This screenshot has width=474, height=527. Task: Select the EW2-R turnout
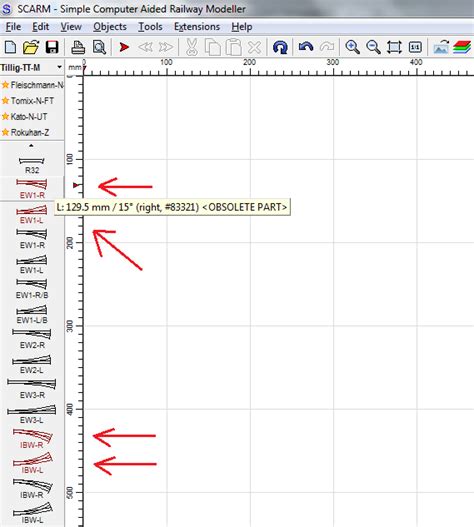(x=32, y=339)
